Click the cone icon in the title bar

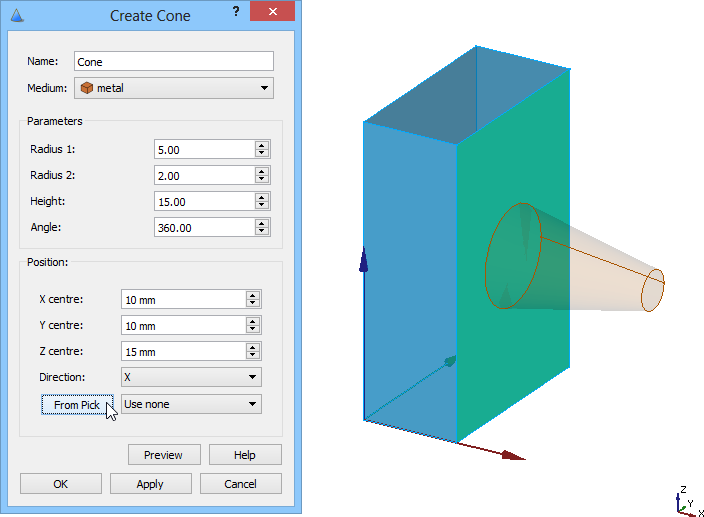pos(17,16)
